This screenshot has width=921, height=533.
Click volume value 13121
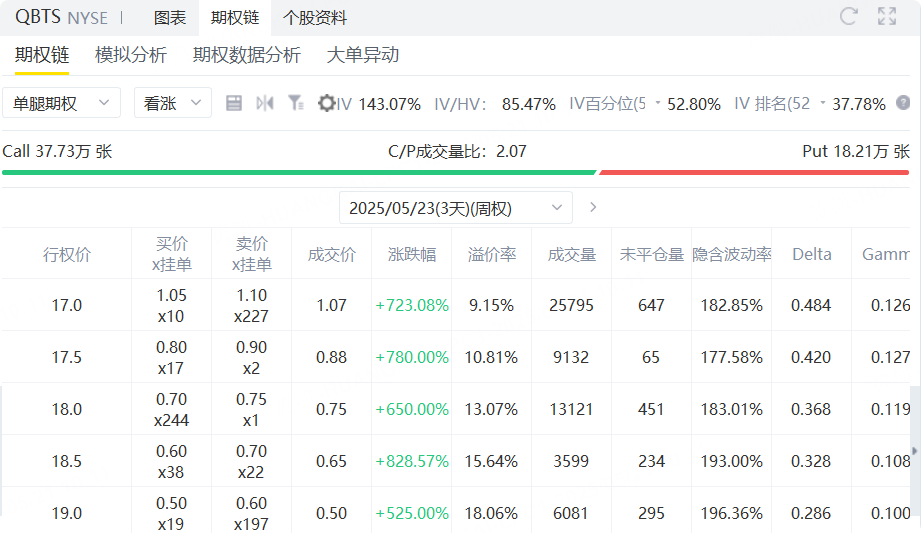572,409
